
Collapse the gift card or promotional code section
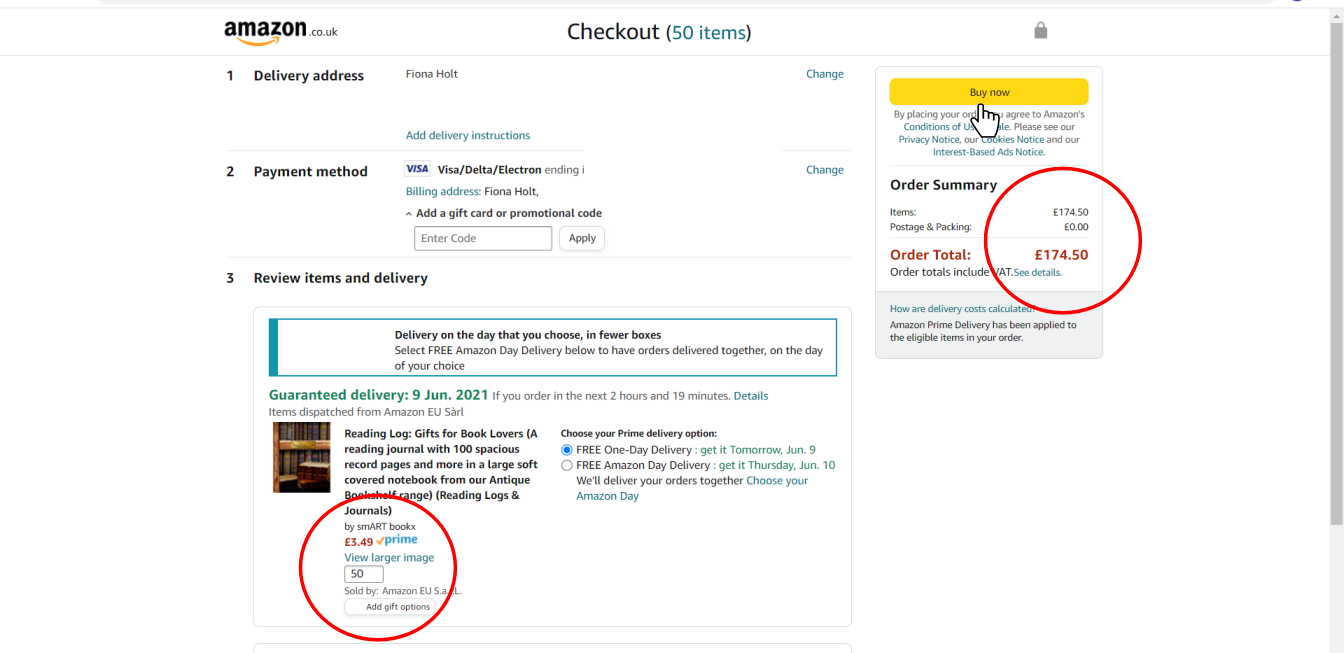click(504, 213)
